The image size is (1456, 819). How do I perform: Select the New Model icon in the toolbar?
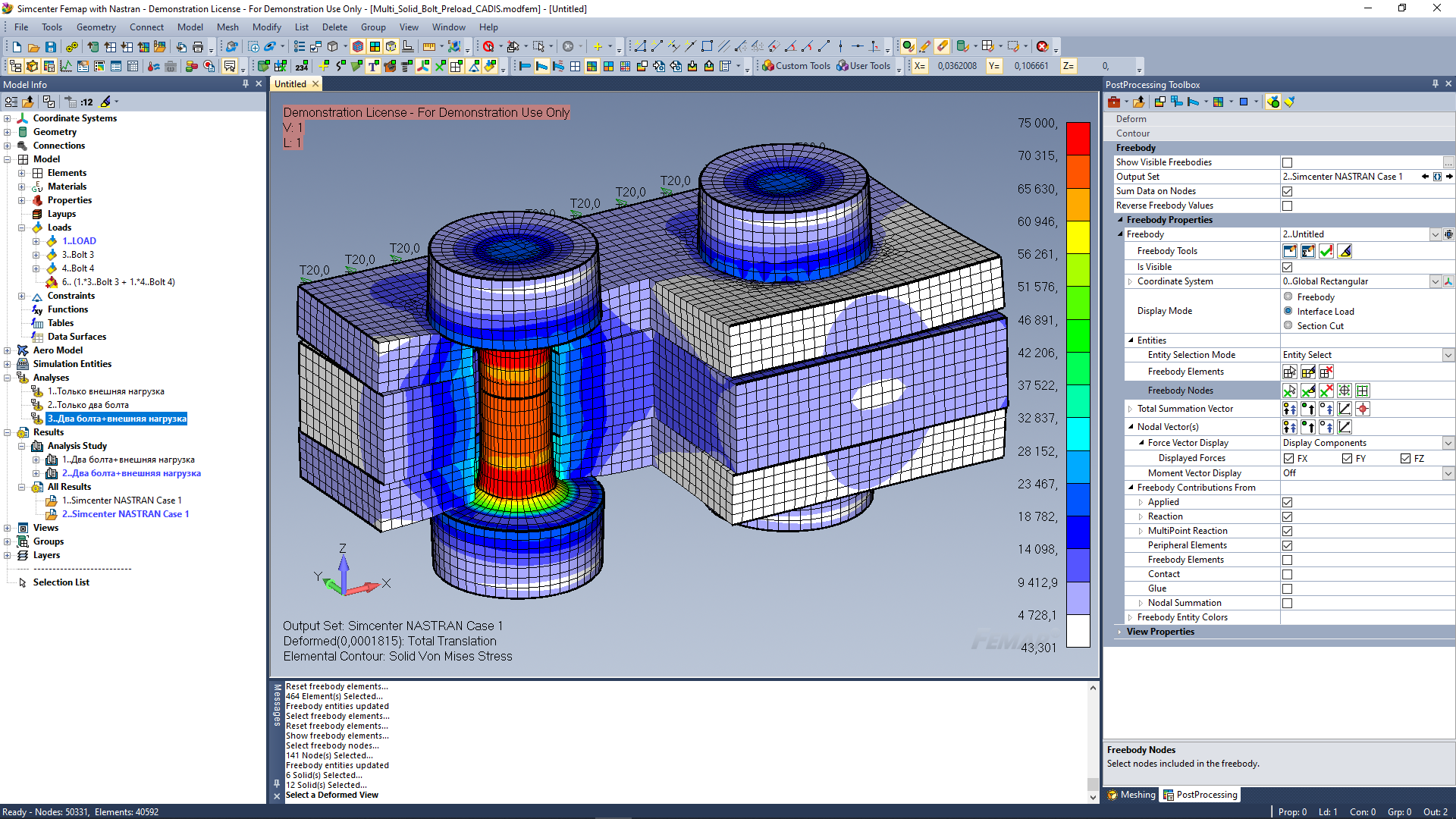(16, 46)
